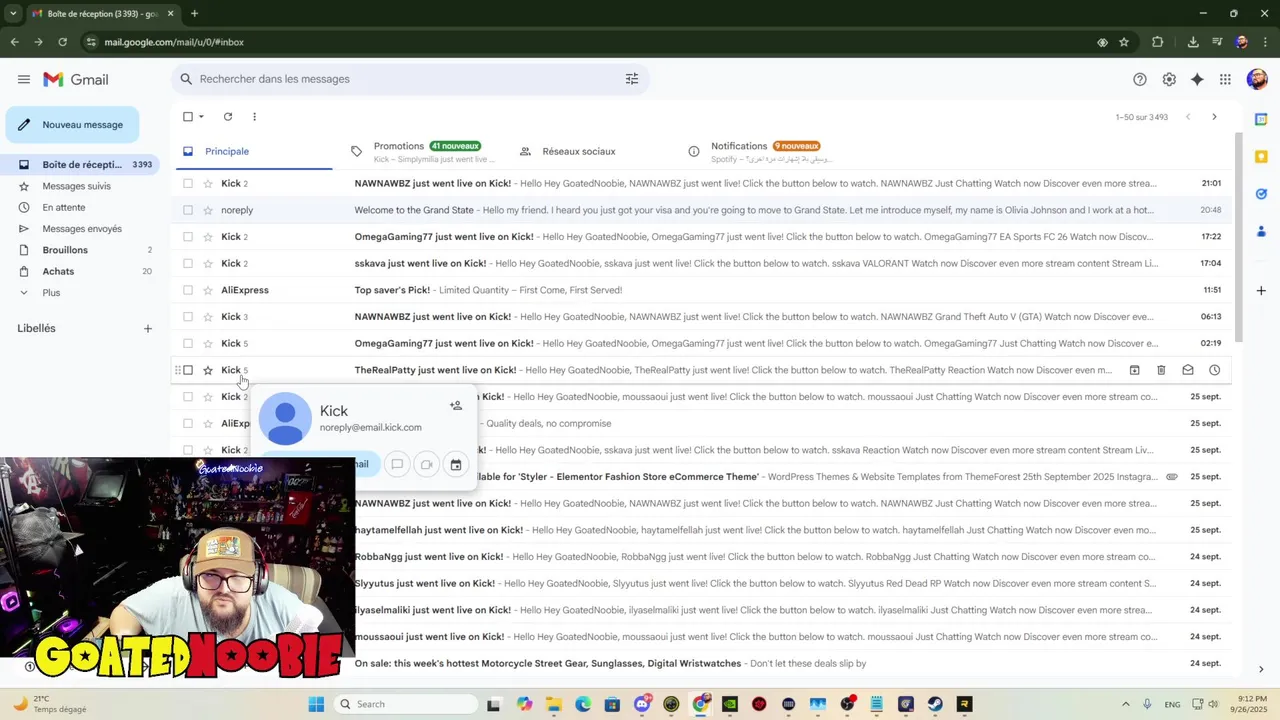Tick checkbox for OmegaGaming77 17:22 email
The height and width of the screenshot is (720, 1280).
[188, 237]
